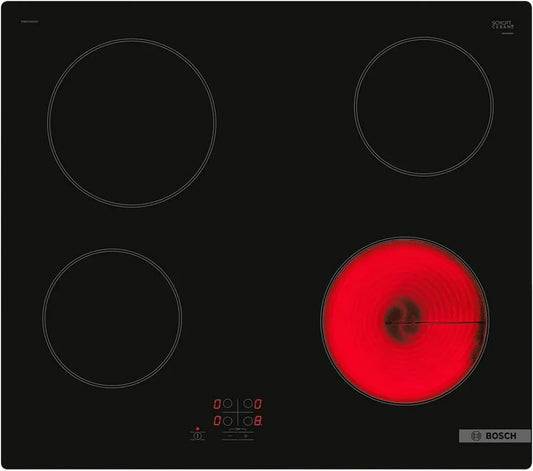533x471 pixels.
Task: Click the front-right zone display showing 8
Action: [x=258, y=421]
